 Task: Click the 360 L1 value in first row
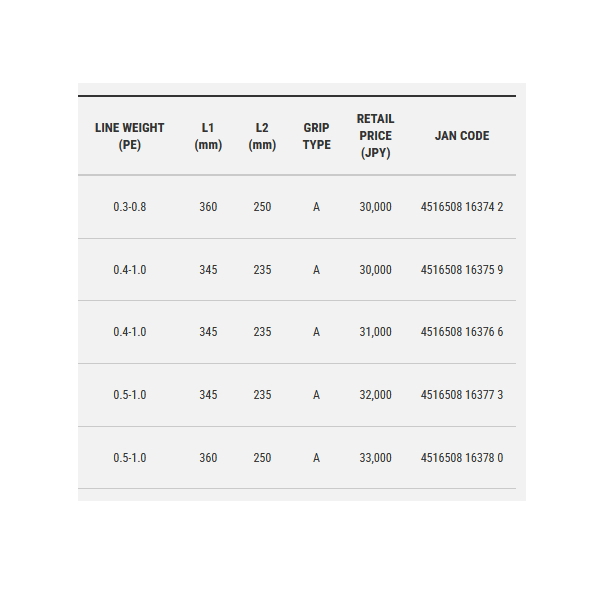pos(208,207)
